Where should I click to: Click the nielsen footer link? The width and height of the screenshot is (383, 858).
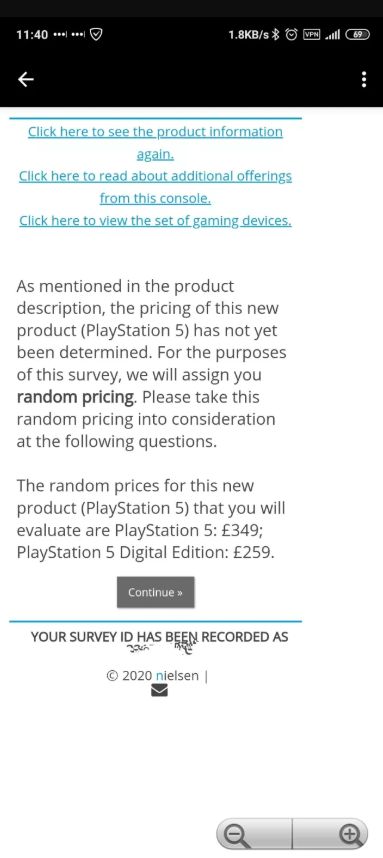tap(177, 676)
